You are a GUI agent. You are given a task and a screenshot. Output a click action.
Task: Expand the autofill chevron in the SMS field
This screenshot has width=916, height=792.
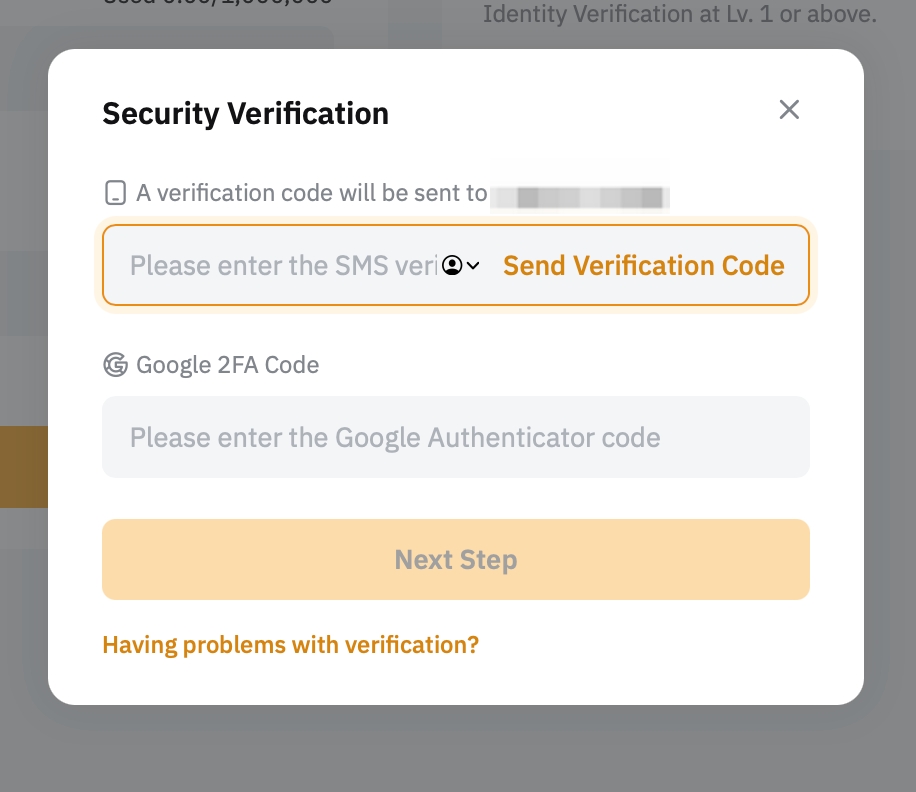(x=473, y=266)
